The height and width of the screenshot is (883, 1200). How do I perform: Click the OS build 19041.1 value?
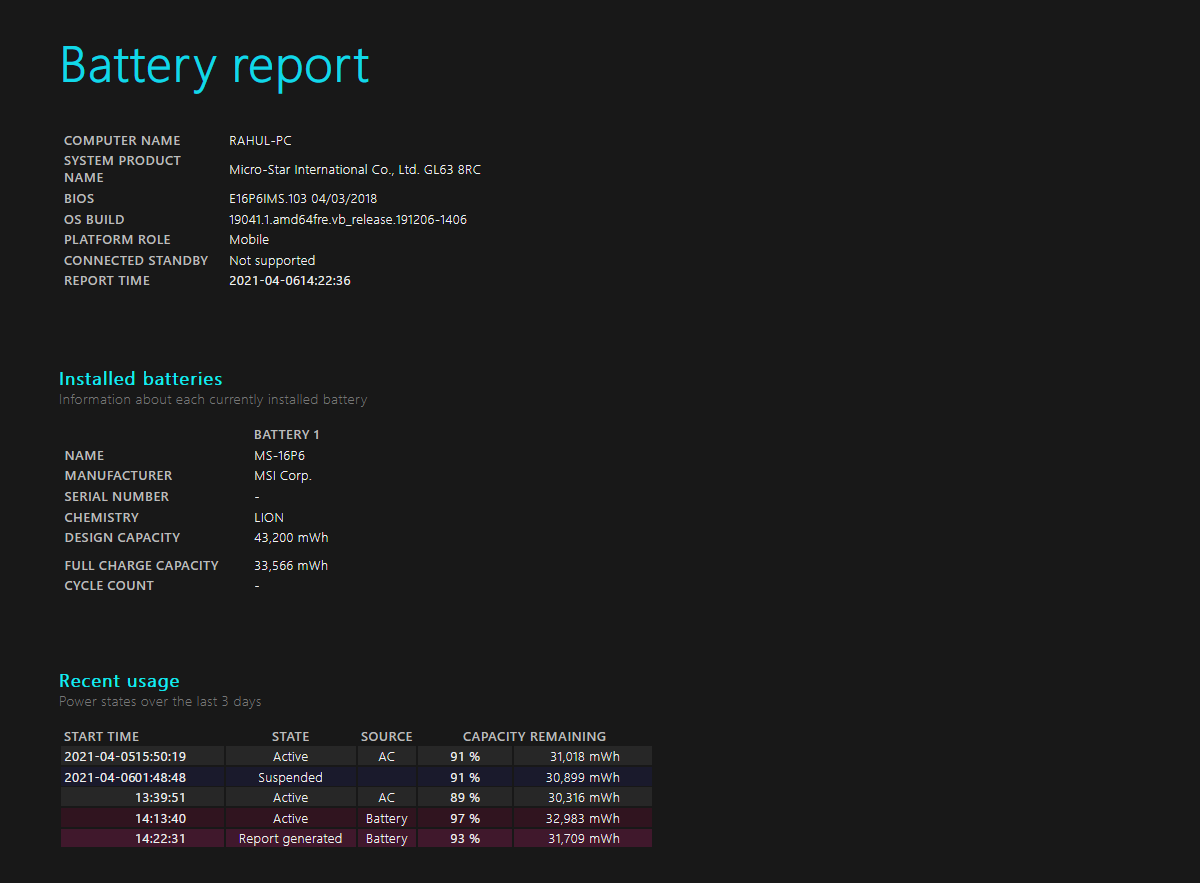coord(347,220)
